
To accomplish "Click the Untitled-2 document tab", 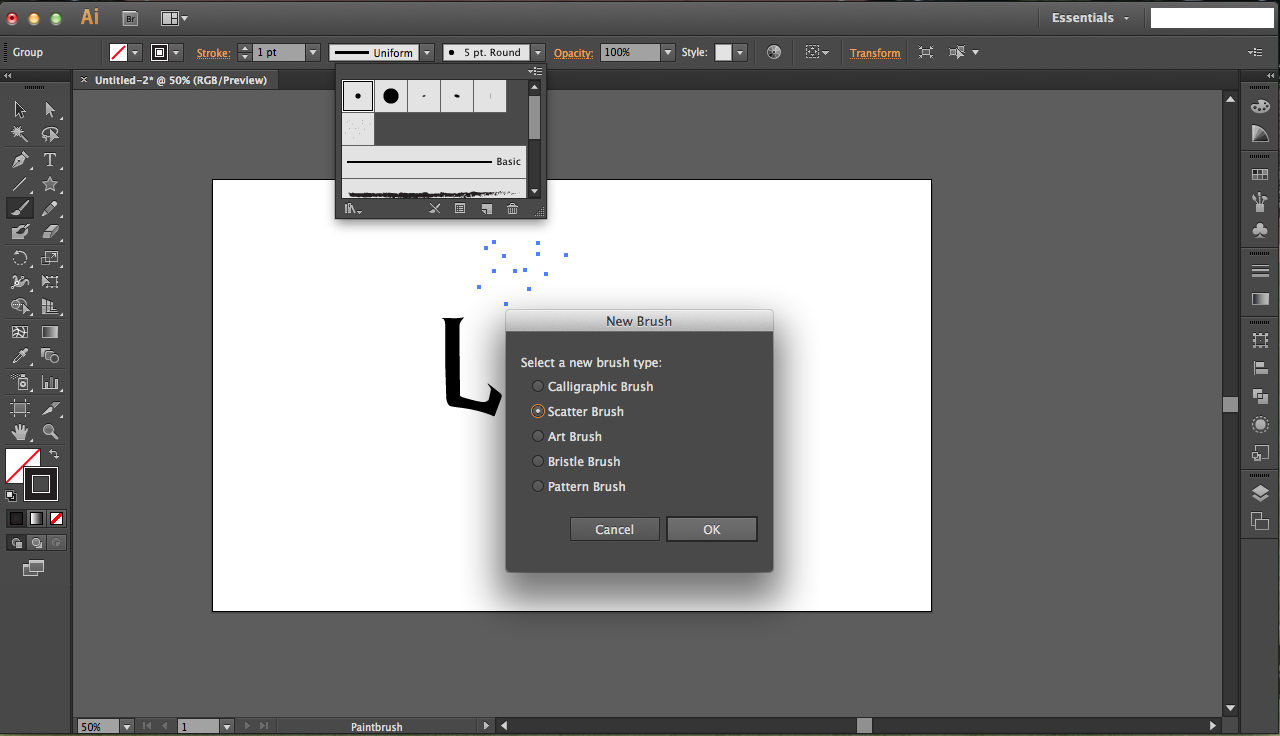I will click(180, 80).
